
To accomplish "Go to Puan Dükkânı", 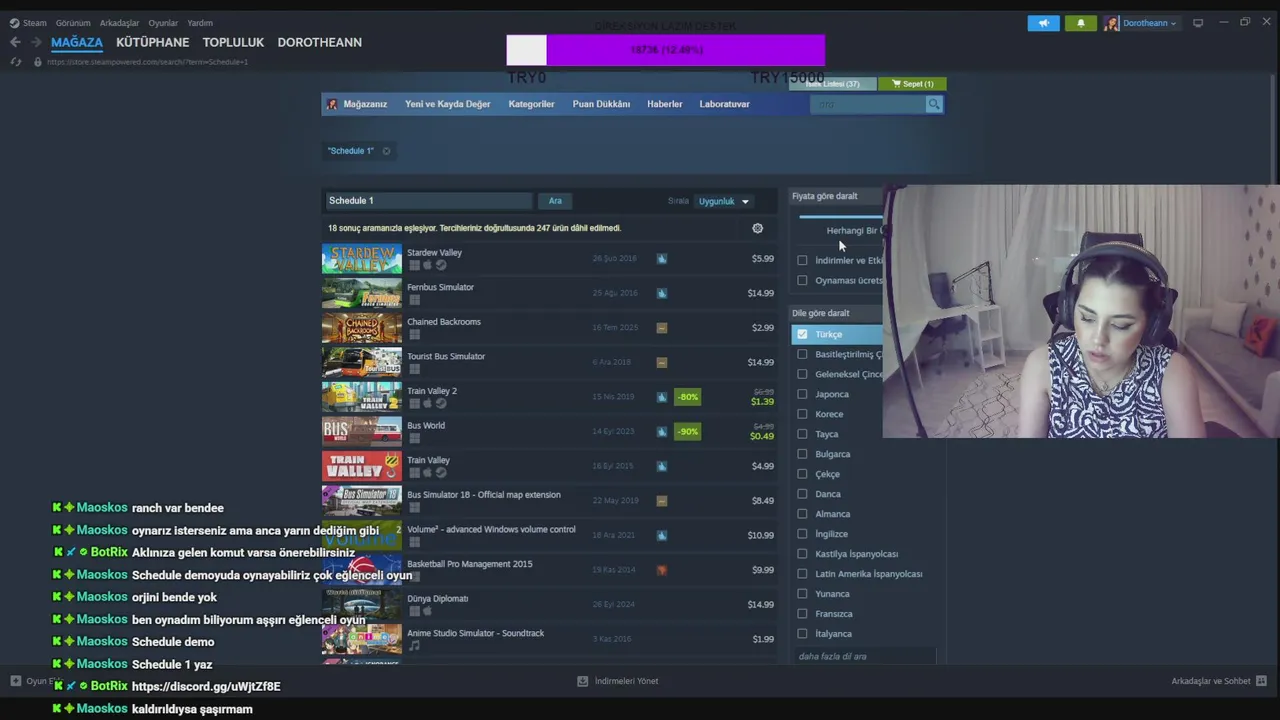I will click(601, 104).
